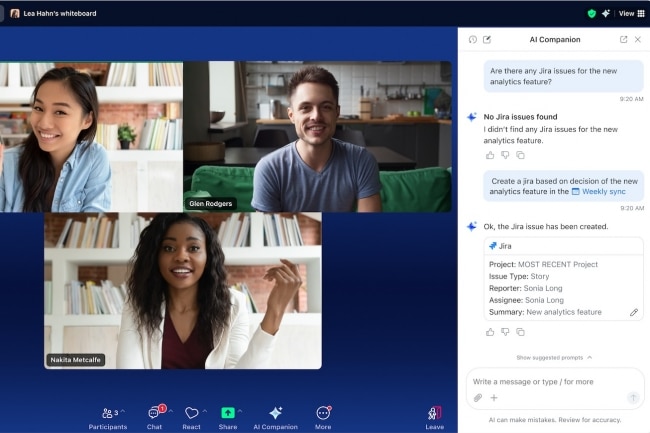Click the AI sparkle icon in title bar

[606, 14]
